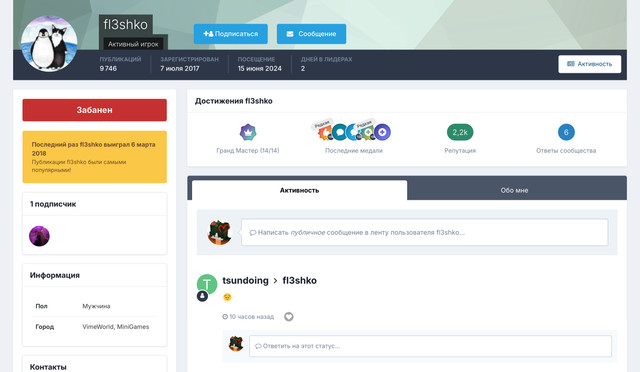
Task: Click the Информация section heading
Action: click(x=55, y=275)
